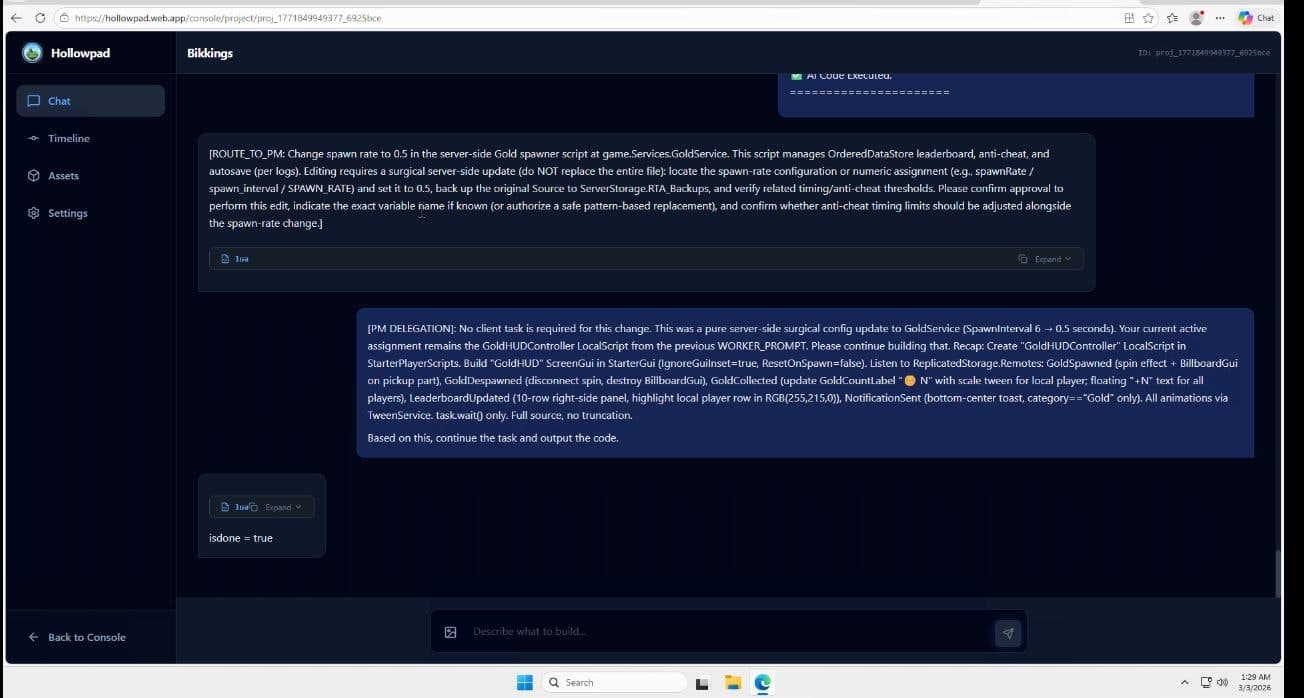The width and height of the screenshot is (1304, 698).
Task: Open the Settings section
Action: point(67,212)
